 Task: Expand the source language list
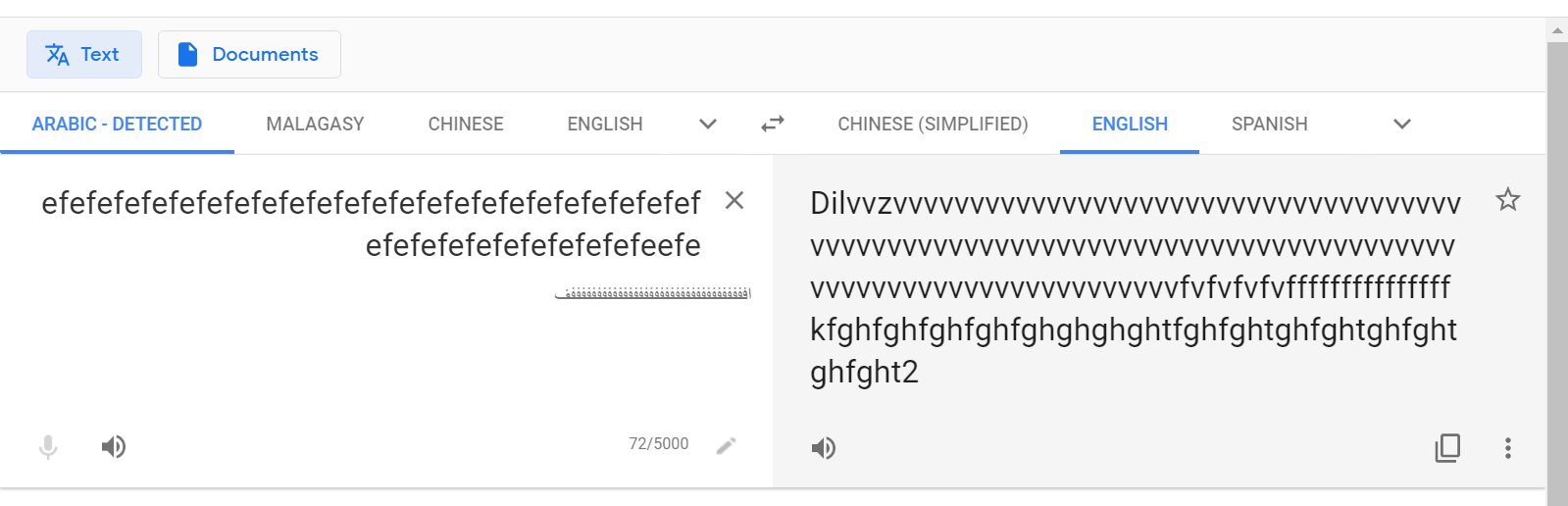tap(708, 124)
